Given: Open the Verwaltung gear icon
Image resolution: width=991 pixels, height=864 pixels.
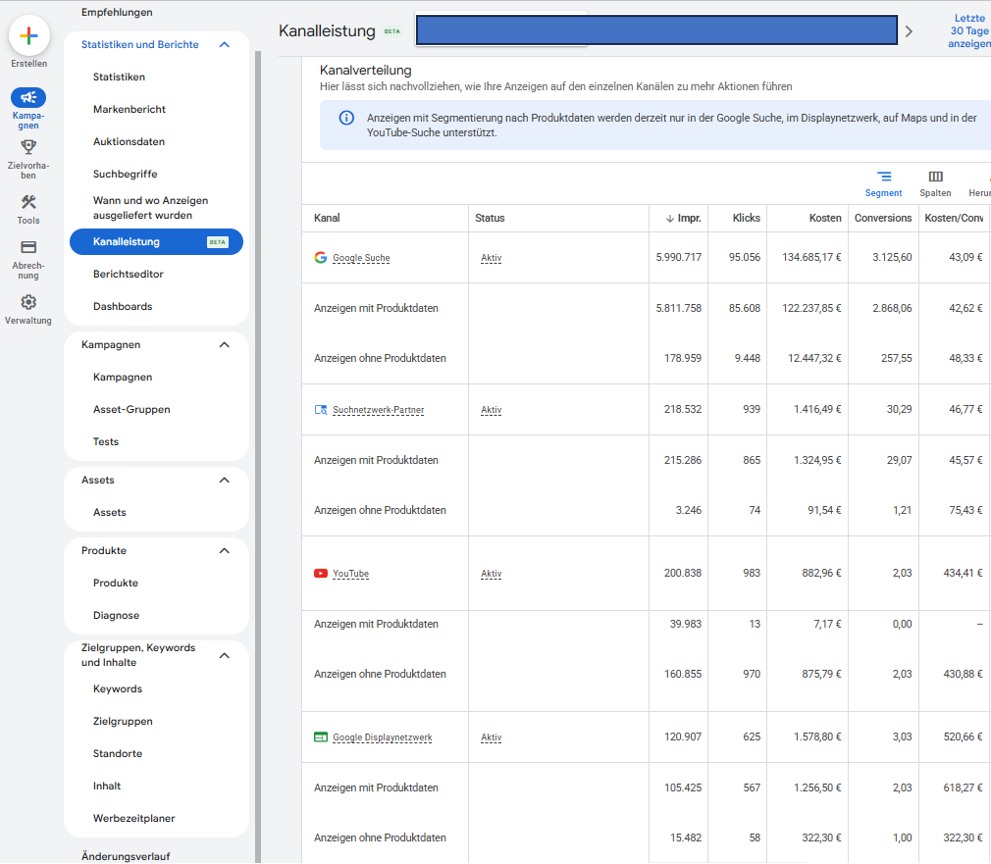Looking at the screenshot, I should pyautogui.click(x=28, y=300).
